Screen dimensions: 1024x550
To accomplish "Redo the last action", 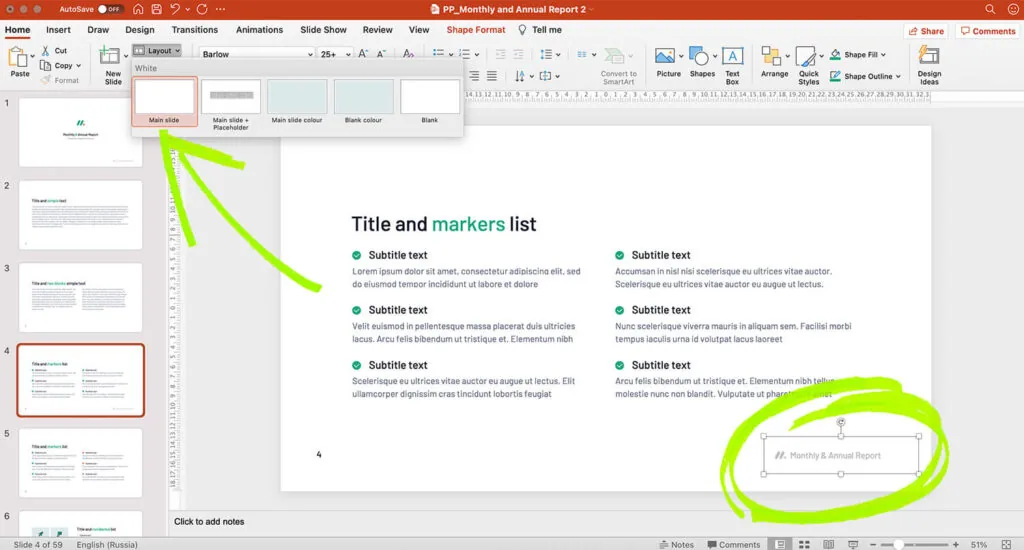I will 202,9.
